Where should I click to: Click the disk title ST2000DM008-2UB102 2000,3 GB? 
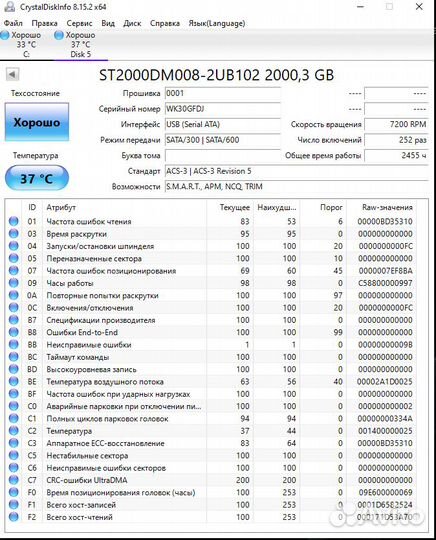click(217, 75)
